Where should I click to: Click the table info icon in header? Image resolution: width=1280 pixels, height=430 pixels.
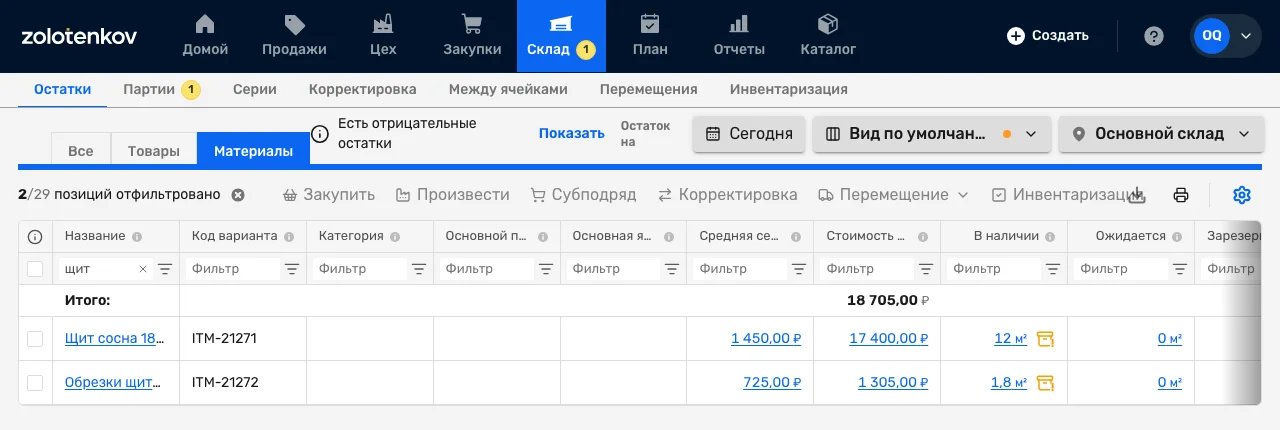[35, 237]
